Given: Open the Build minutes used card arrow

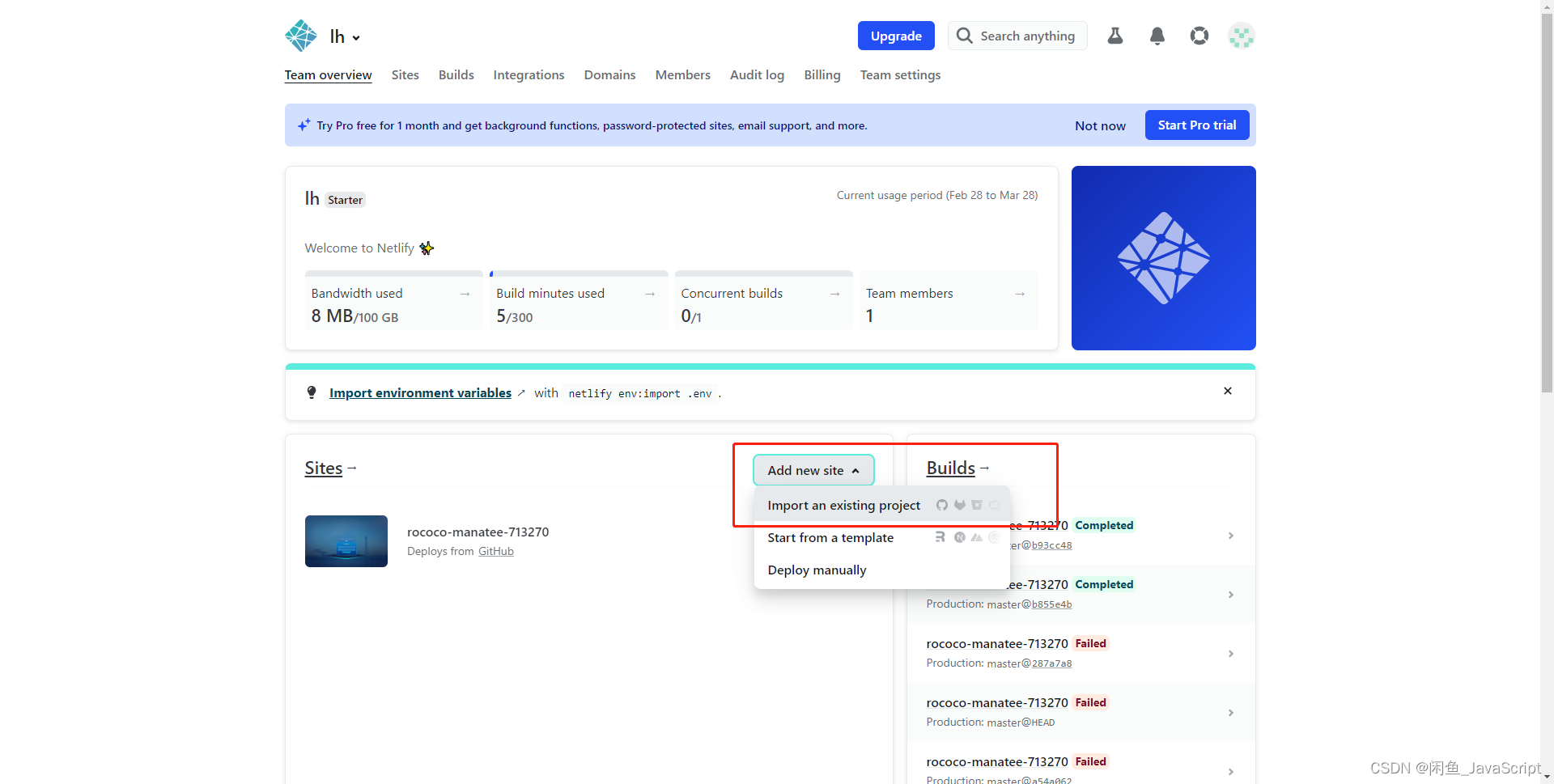Looking at the screenshot, I should pos(650,294).
